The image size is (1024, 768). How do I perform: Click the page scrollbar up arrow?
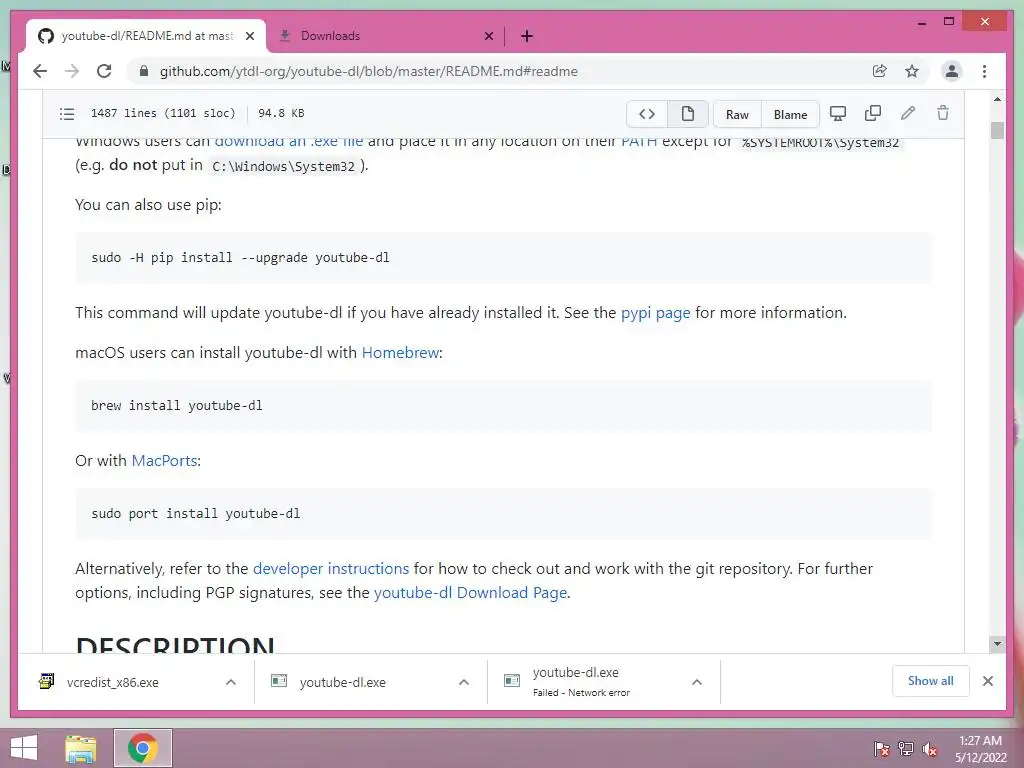tap(997, 99)
